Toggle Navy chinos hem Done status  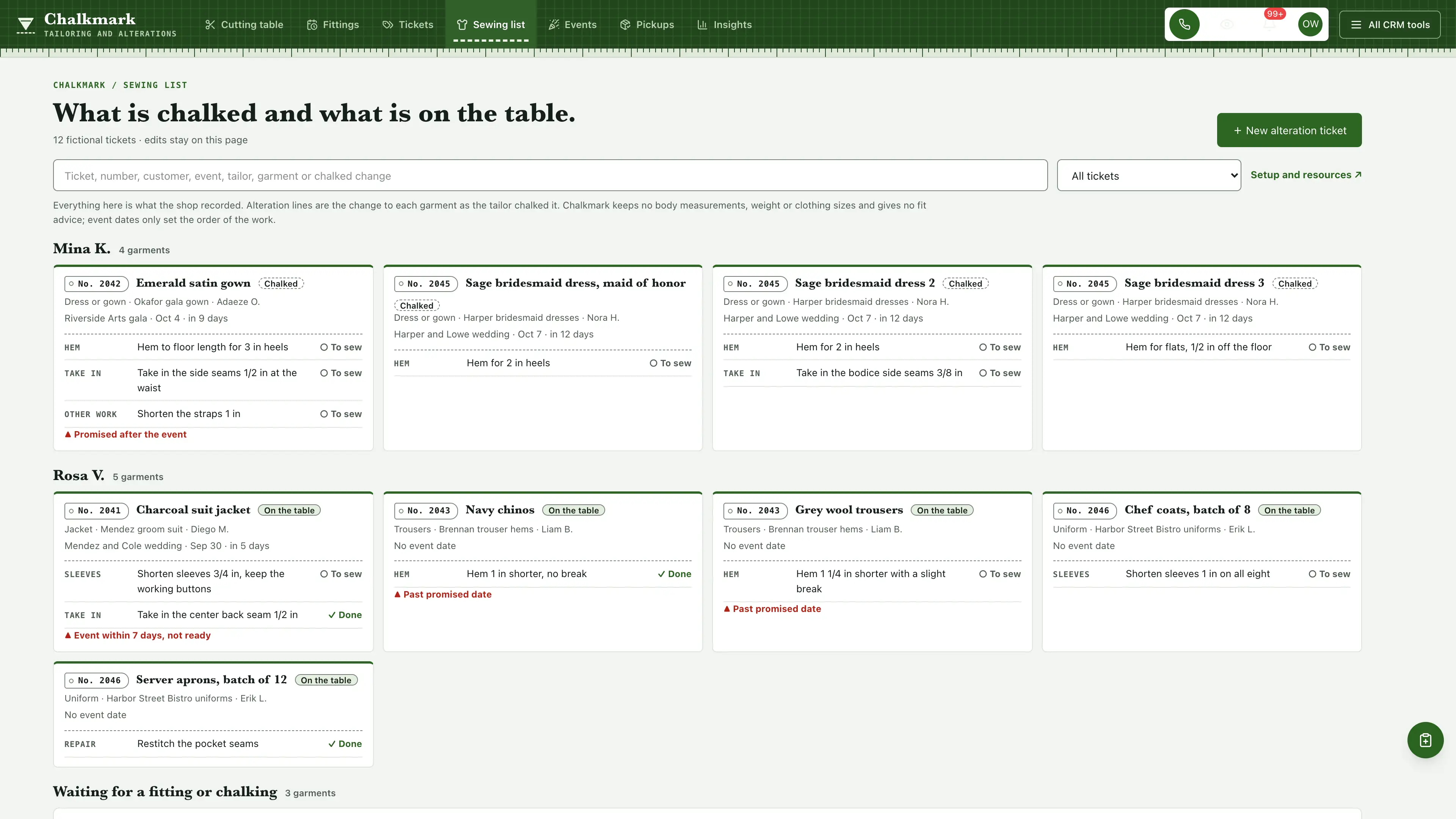coord(674,574)
